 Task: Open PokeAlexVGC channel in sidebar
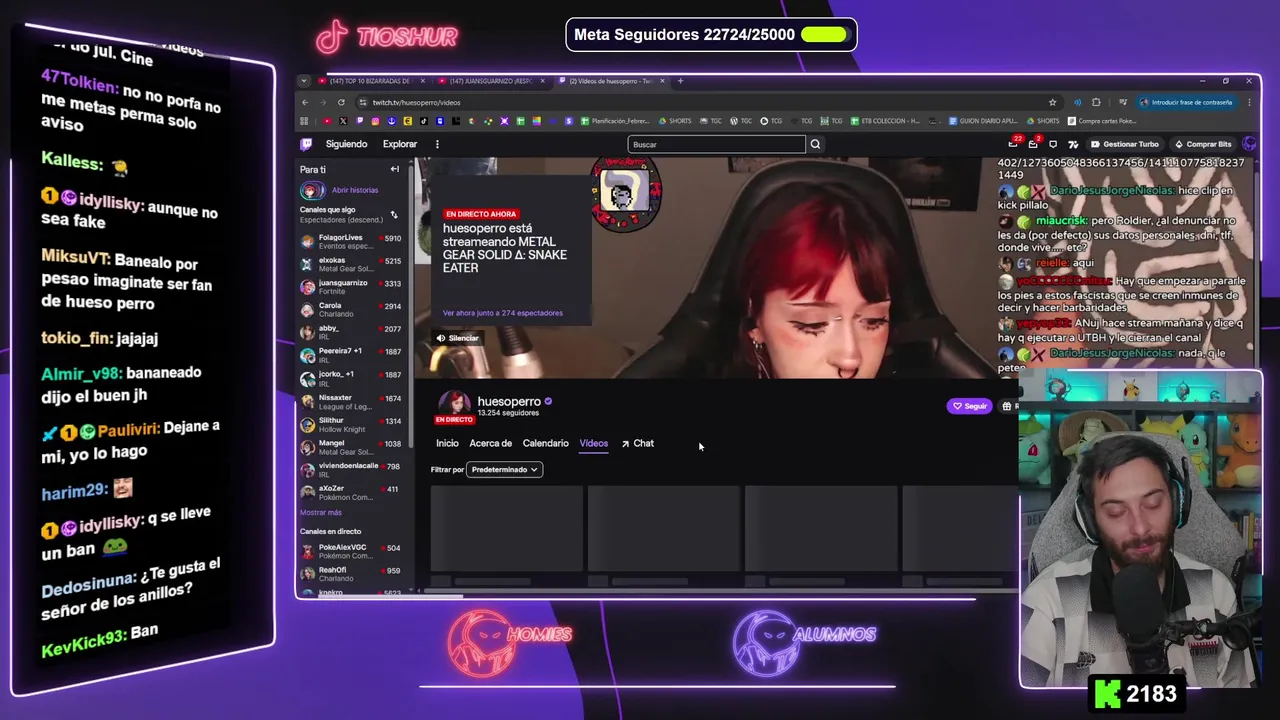coord(352,551)
